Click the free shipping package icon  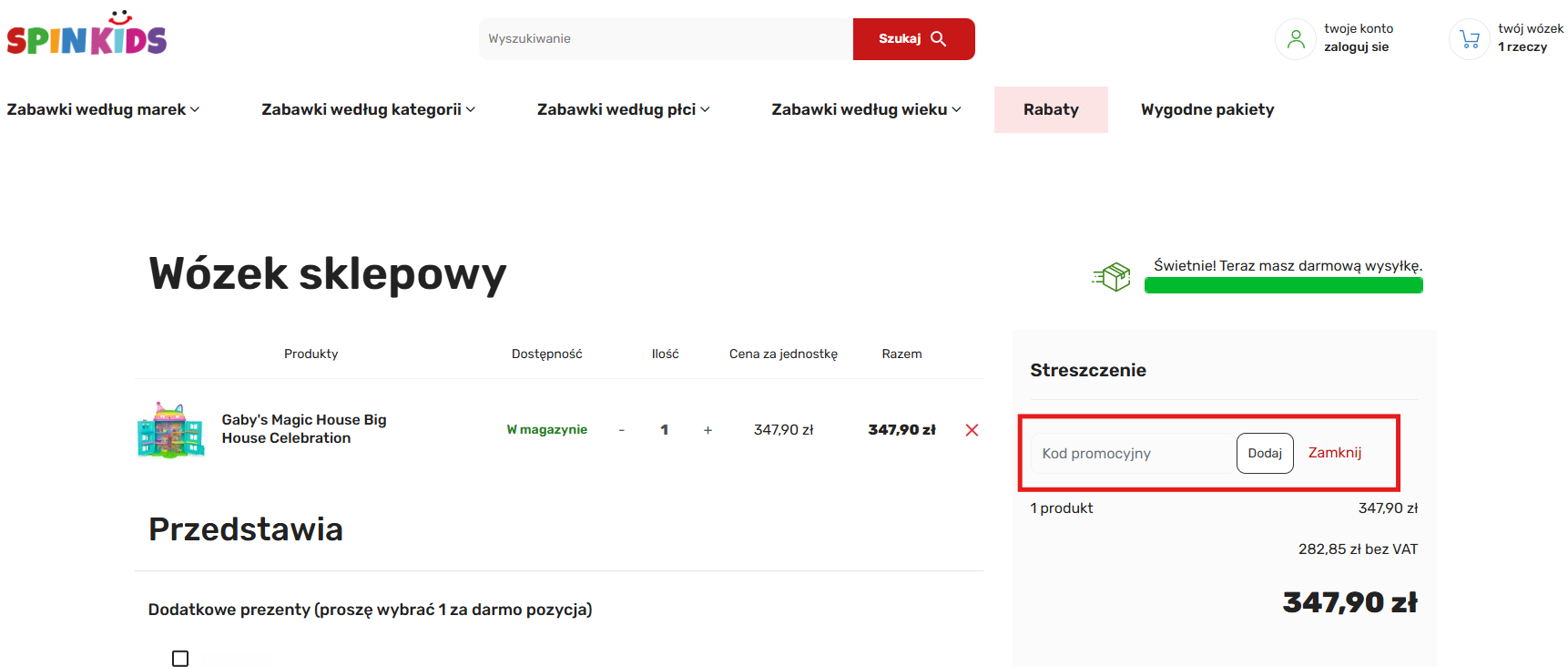(1112, 276)
